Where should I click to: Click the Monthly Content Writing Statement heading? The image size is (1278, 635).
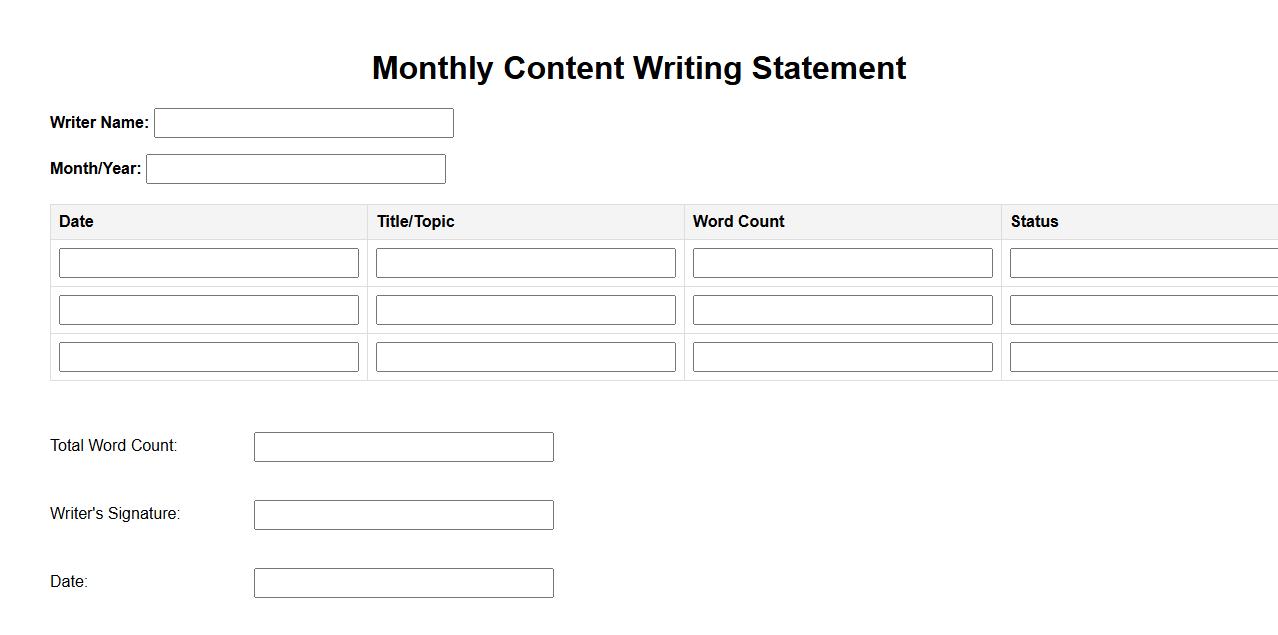(x=639, y=68)
